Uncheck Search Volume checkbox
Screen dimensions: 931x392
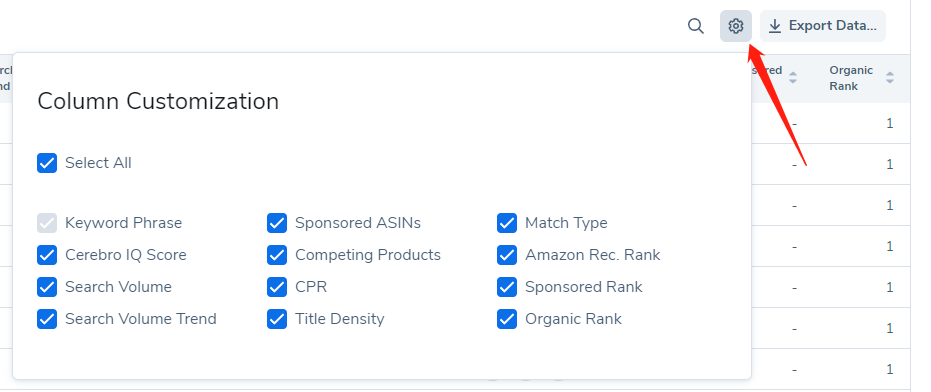point(47,287)
